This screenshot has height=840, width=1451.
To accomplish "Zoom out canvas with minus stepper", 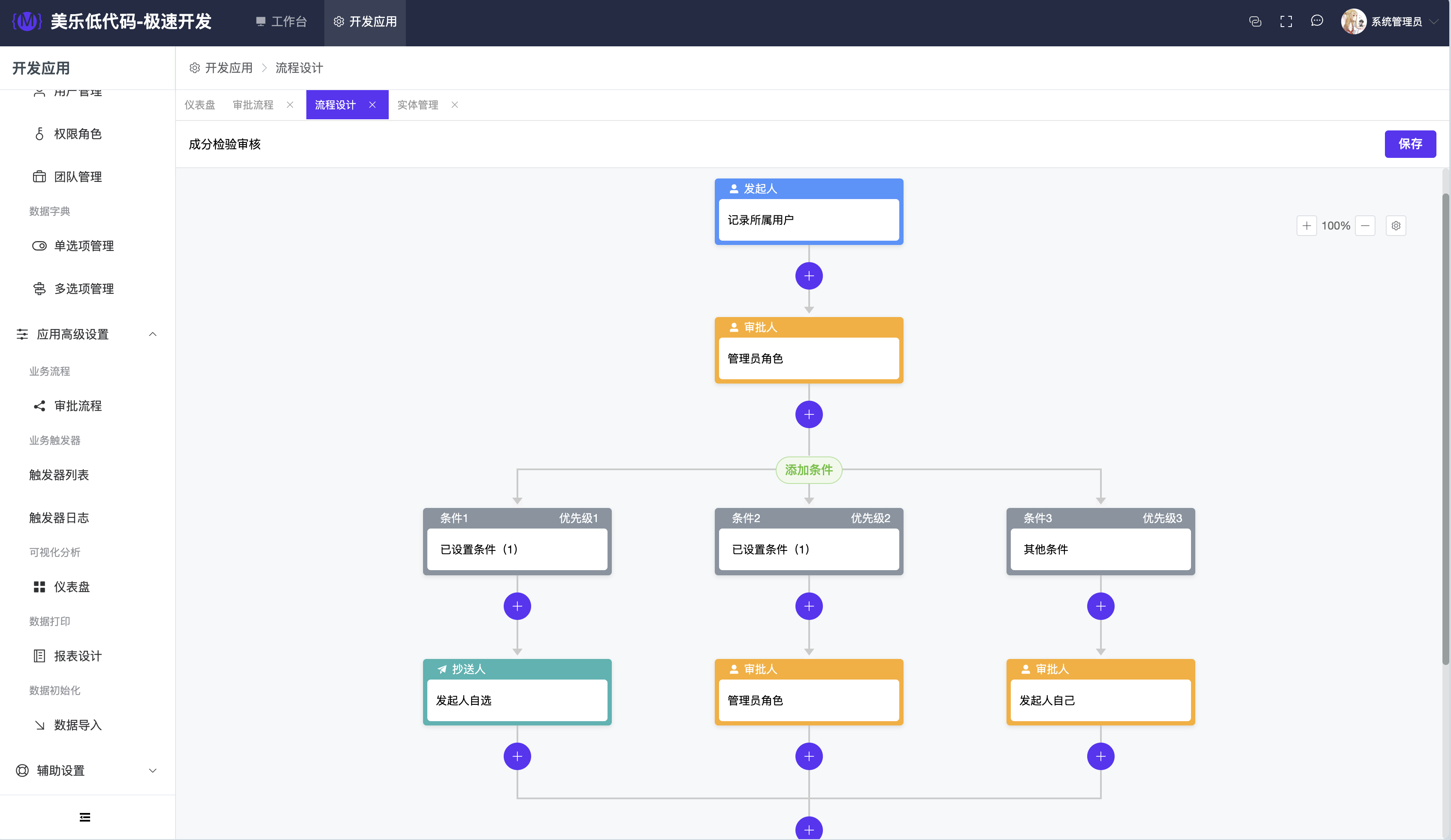I will (x=1365, y=226).
